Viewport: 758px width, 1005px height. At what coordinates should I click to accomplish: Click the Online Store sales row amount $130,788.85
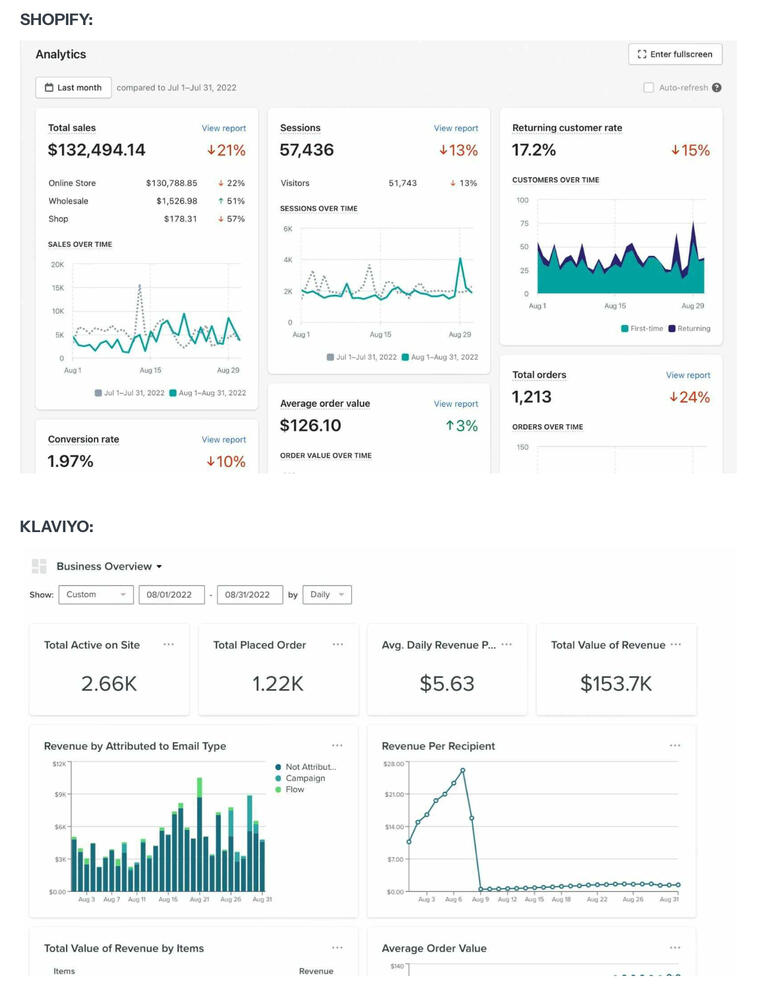pos(172,183)
